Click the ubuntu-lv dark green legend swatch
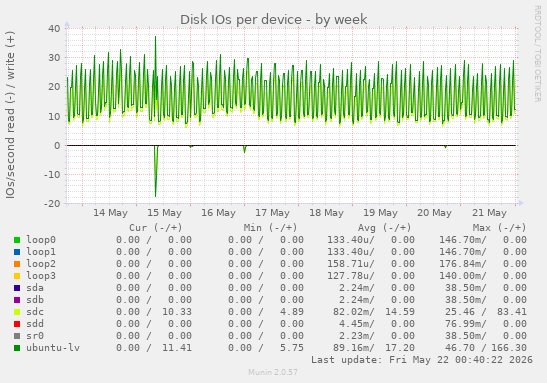The image size is (547, 383). [17, 348]
